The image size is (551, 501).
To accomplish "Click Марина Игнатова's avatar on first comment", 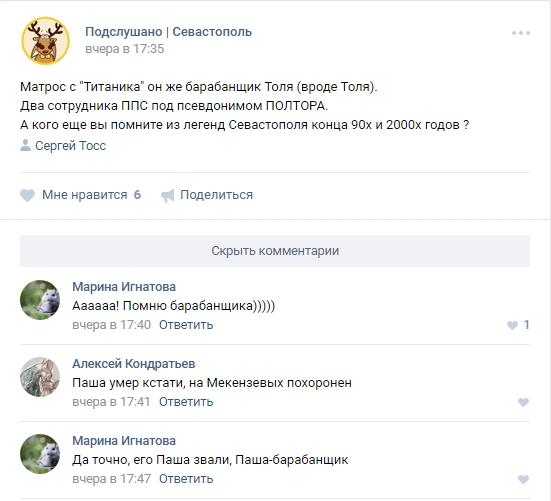I will point(40,300).
